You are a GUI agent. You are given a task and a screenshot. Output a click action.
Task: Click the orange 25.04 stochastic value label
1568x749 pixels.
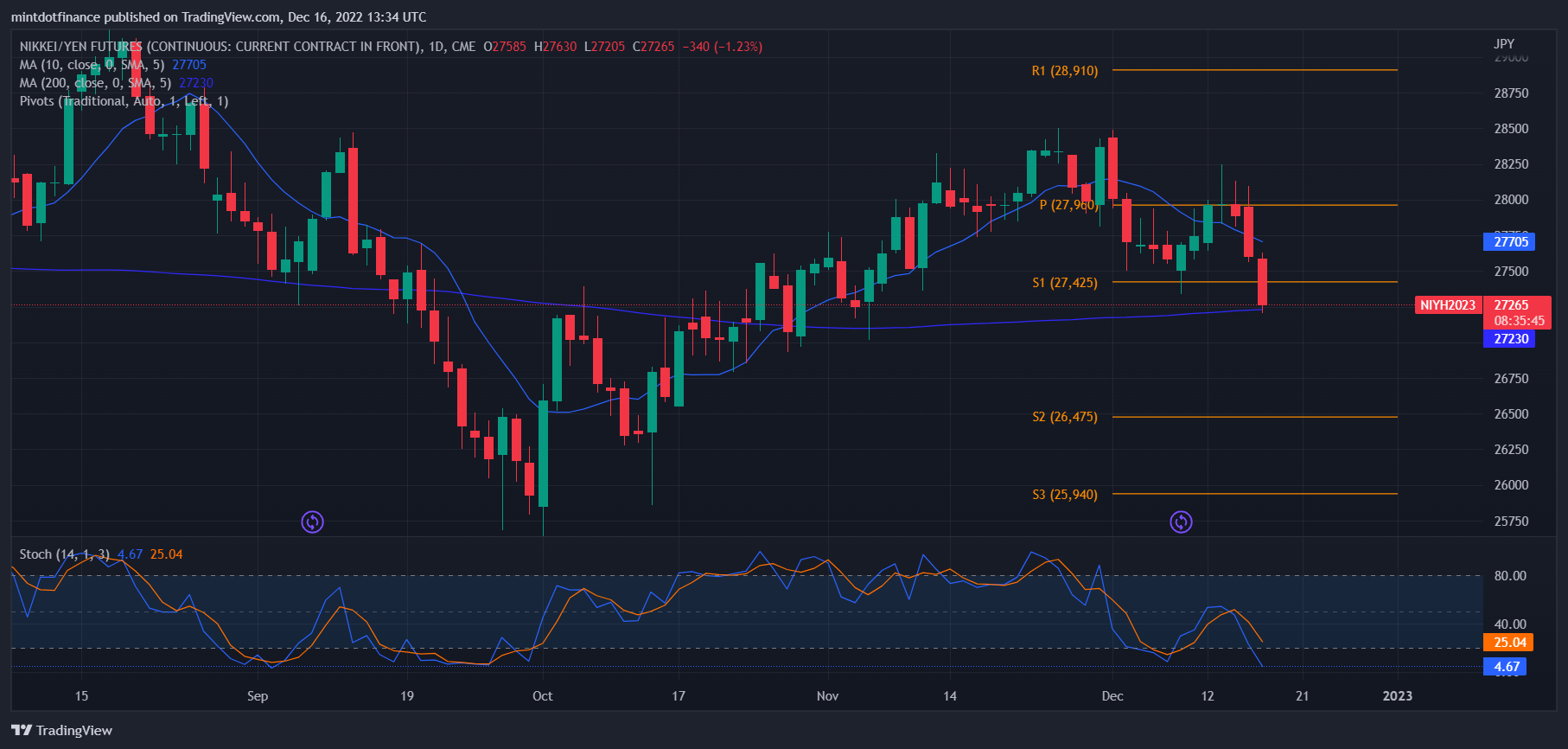coord(1508,643)
